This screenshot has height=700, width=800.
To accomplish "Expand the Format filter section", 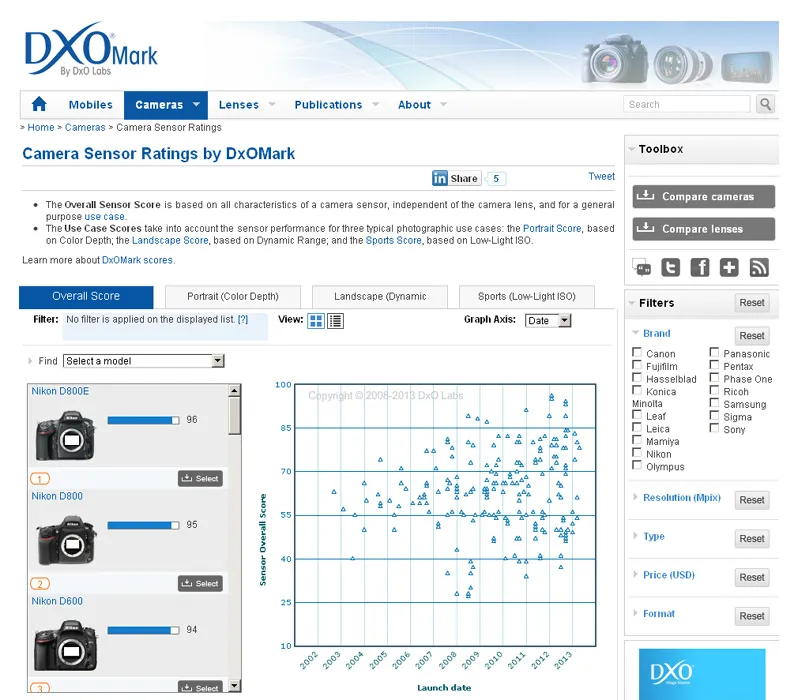I will 658,614.
